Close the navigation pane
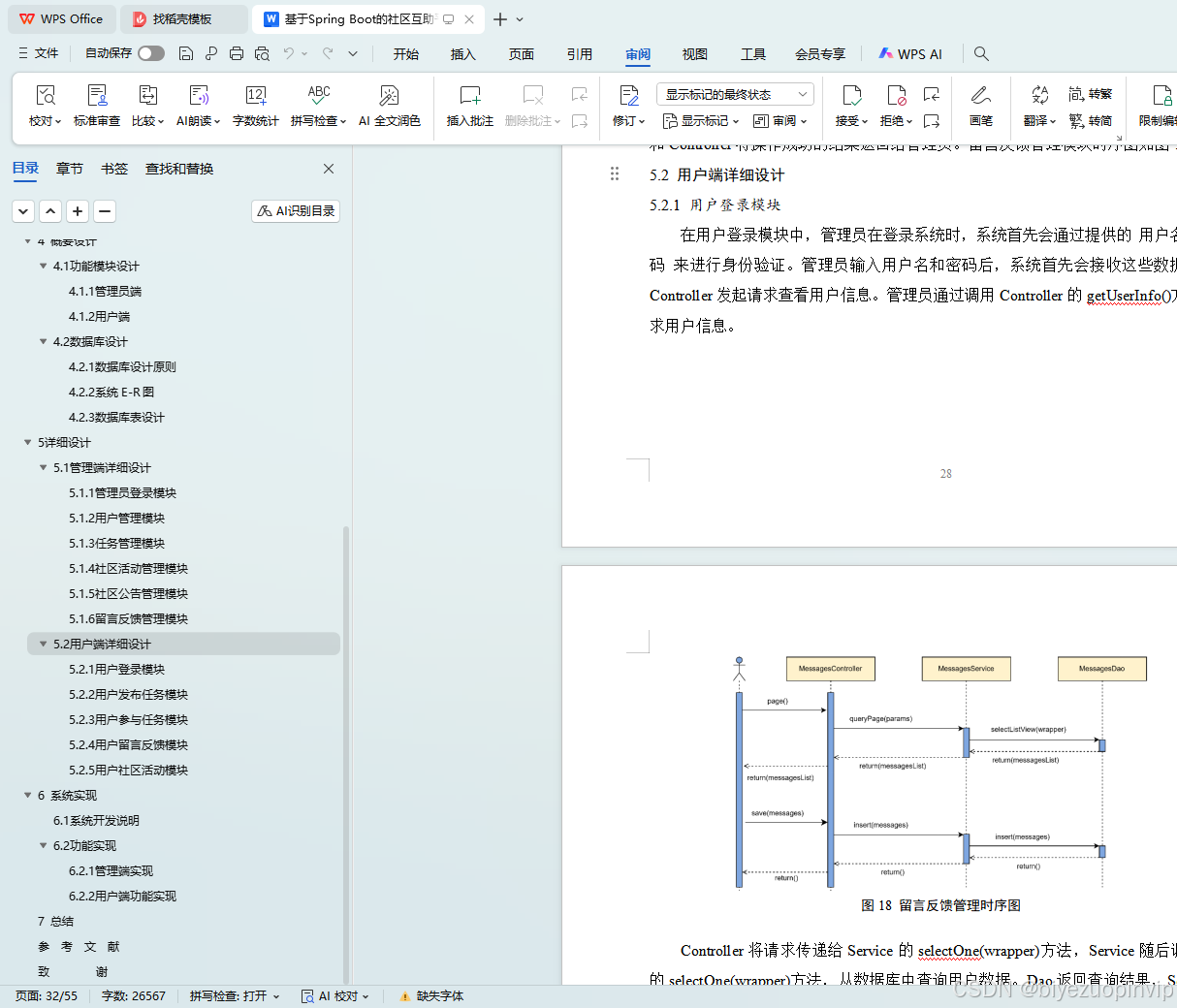The height and width of the screenshot is (1008, 1177). click(329, 169)
